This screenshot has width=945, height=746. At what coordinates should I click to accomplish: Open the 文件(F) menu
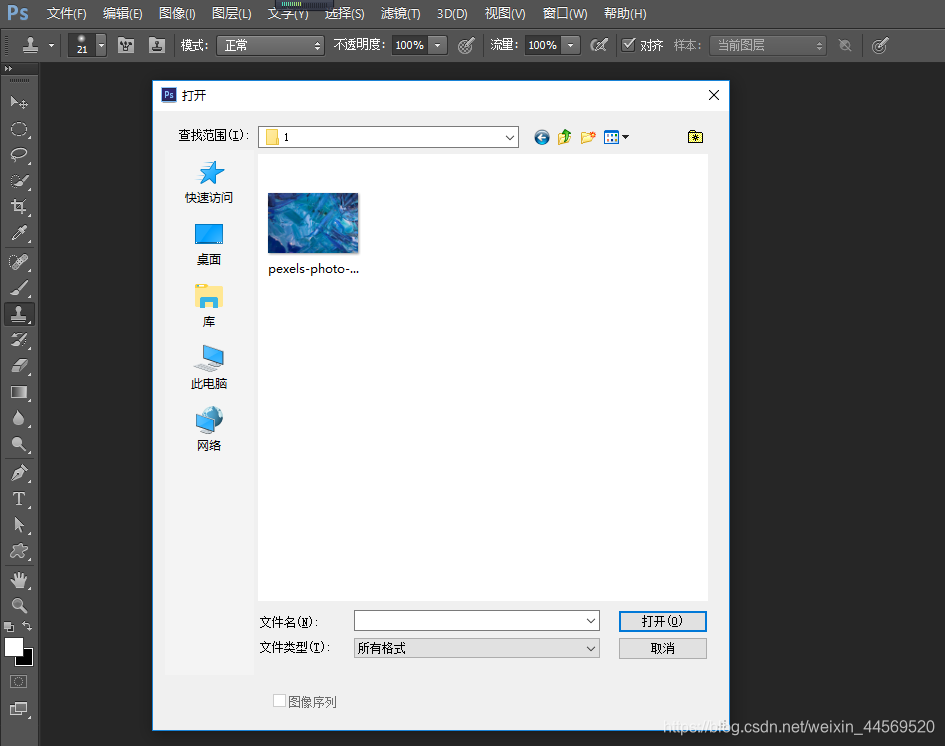point(66,13)
